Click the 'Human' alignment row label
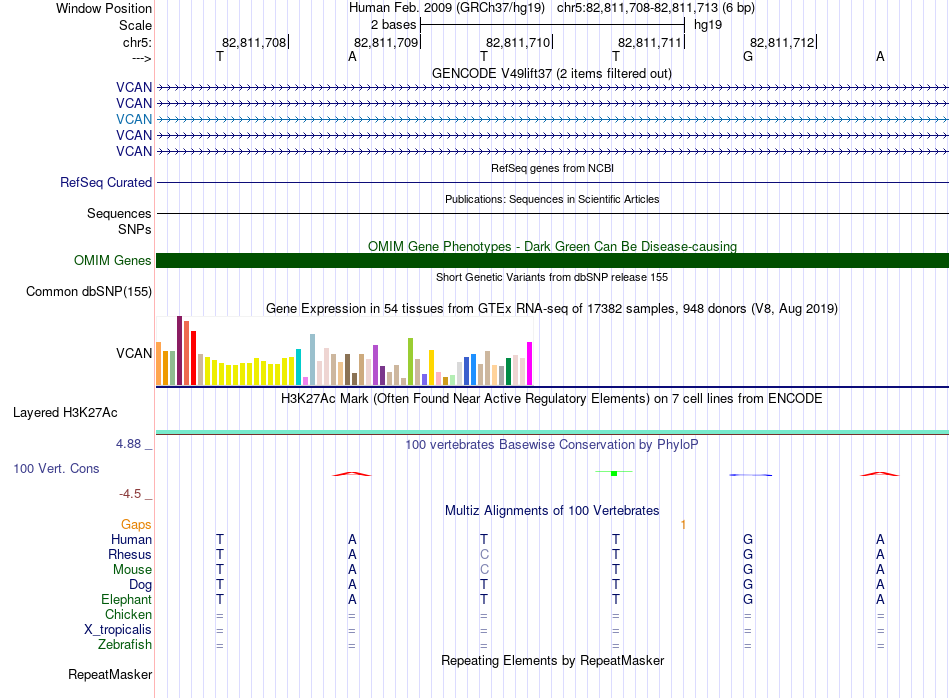The image size is (950, 698). pos(131,539)
